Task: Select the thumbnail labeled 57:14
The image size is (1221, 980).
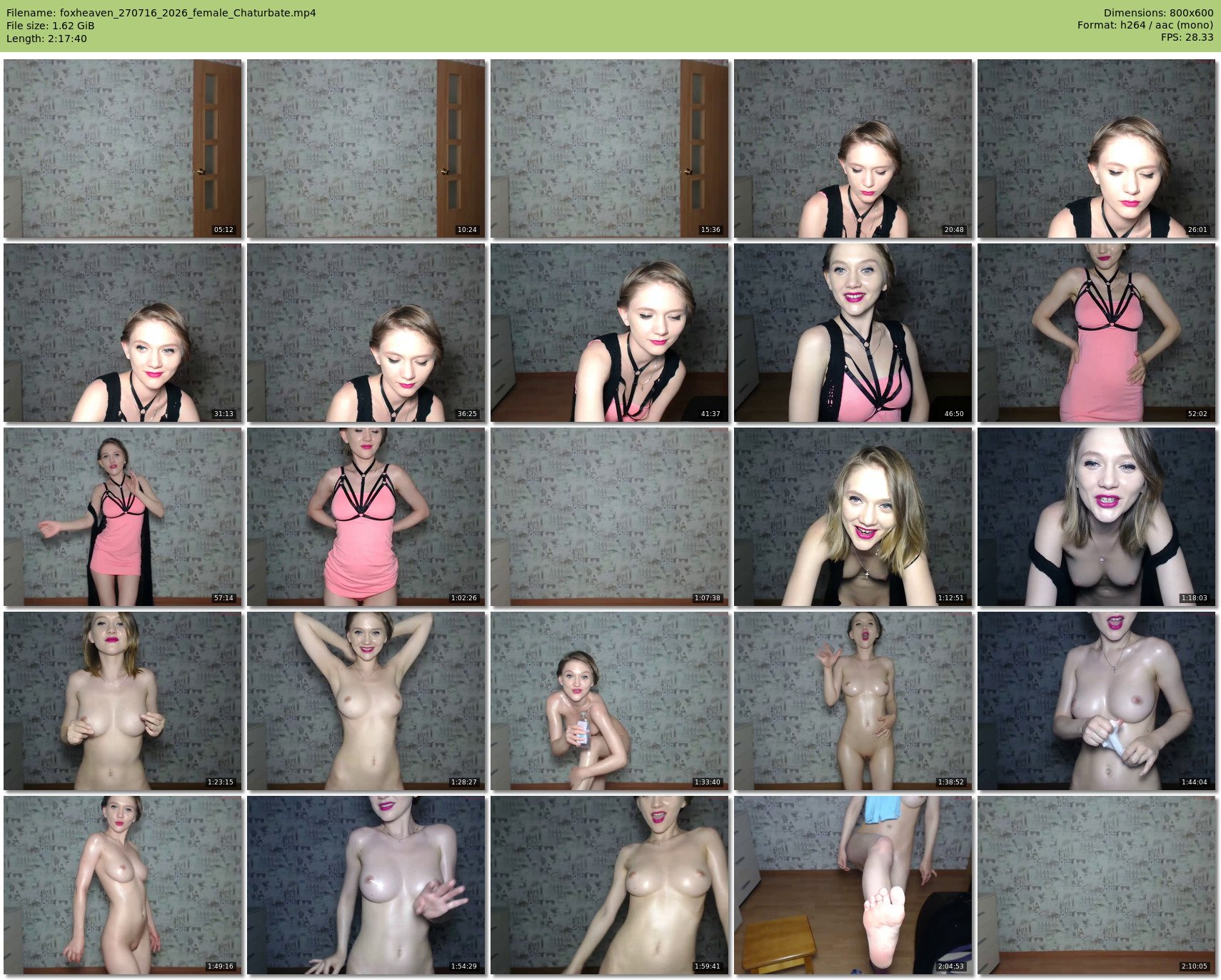Action: (123, 517)
